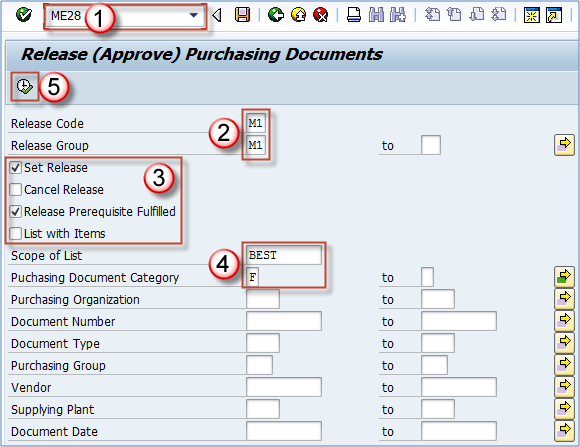Click Purchasing Group to field
Viewport: 580px width, 447px height.
click(x=434, y=365)
